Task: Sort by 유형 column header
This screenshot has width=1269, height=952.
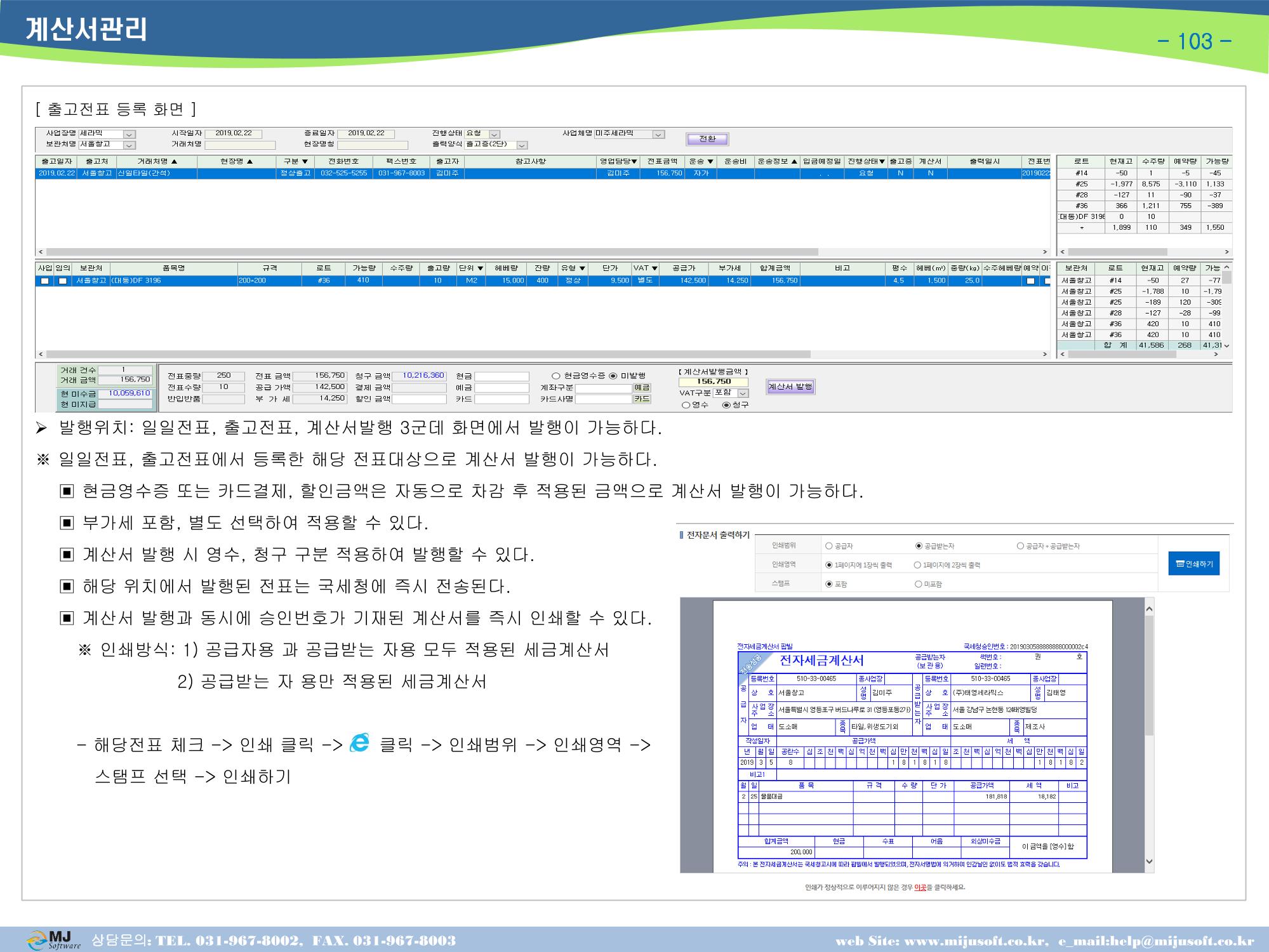Action: pyautogui.click(x=573, y=268)
